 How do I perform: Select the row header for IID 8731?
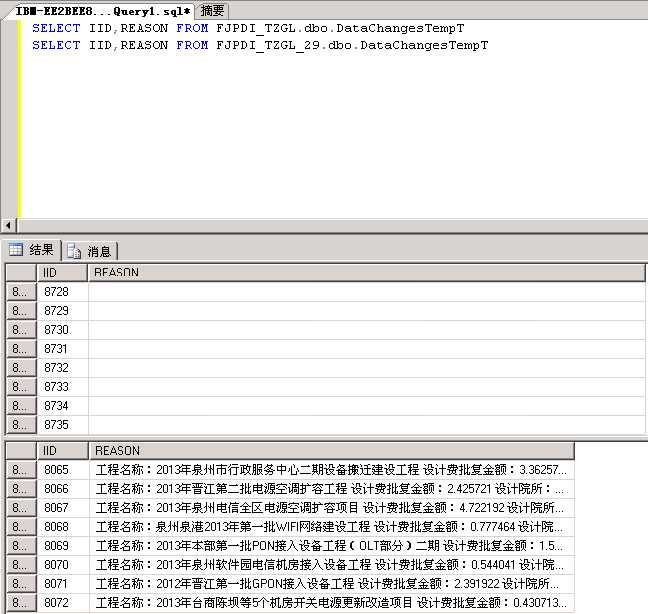tap(21, 349)
